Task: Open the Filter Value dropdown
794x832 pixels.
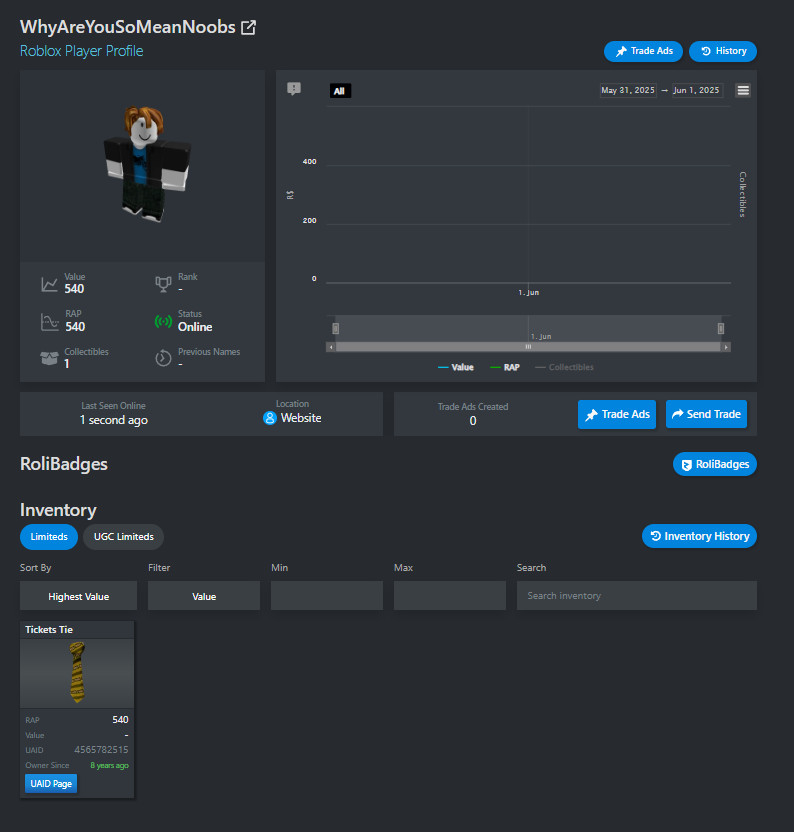Action: (204, 596)
